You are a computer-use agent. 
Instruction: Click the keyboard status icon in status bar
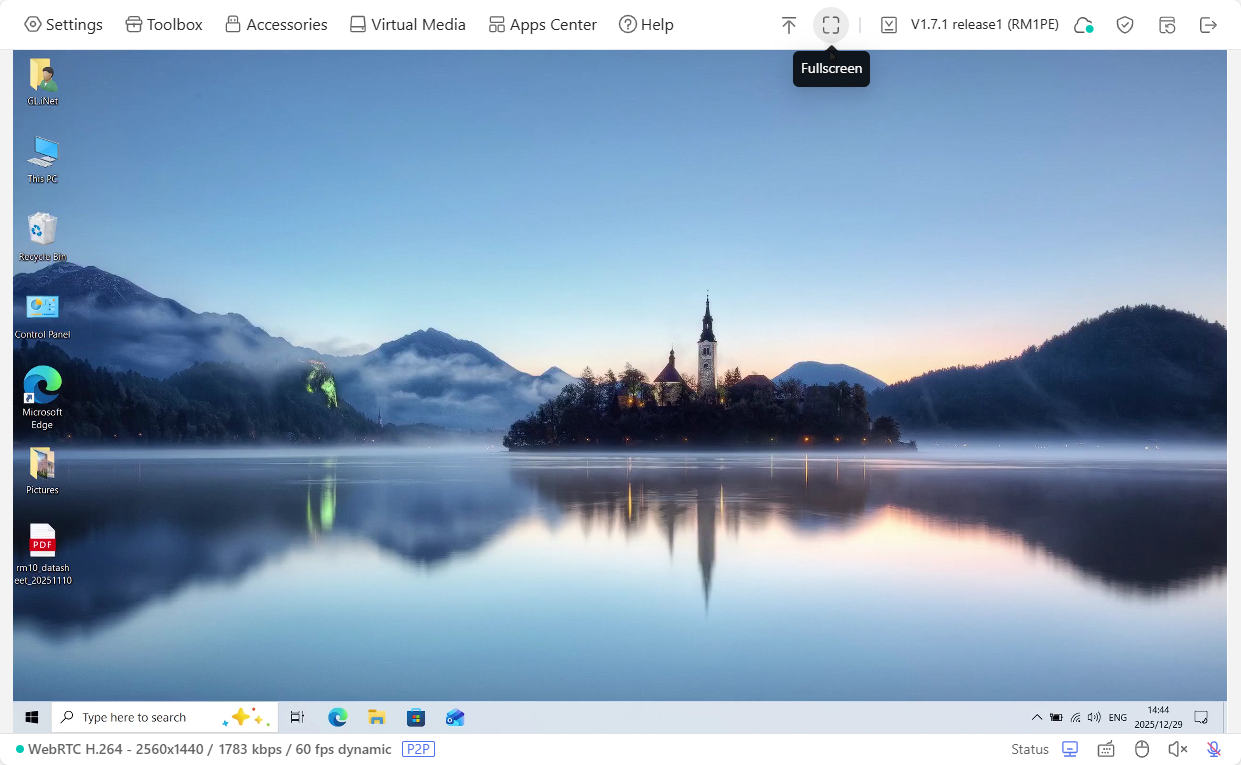point(1106,748)
